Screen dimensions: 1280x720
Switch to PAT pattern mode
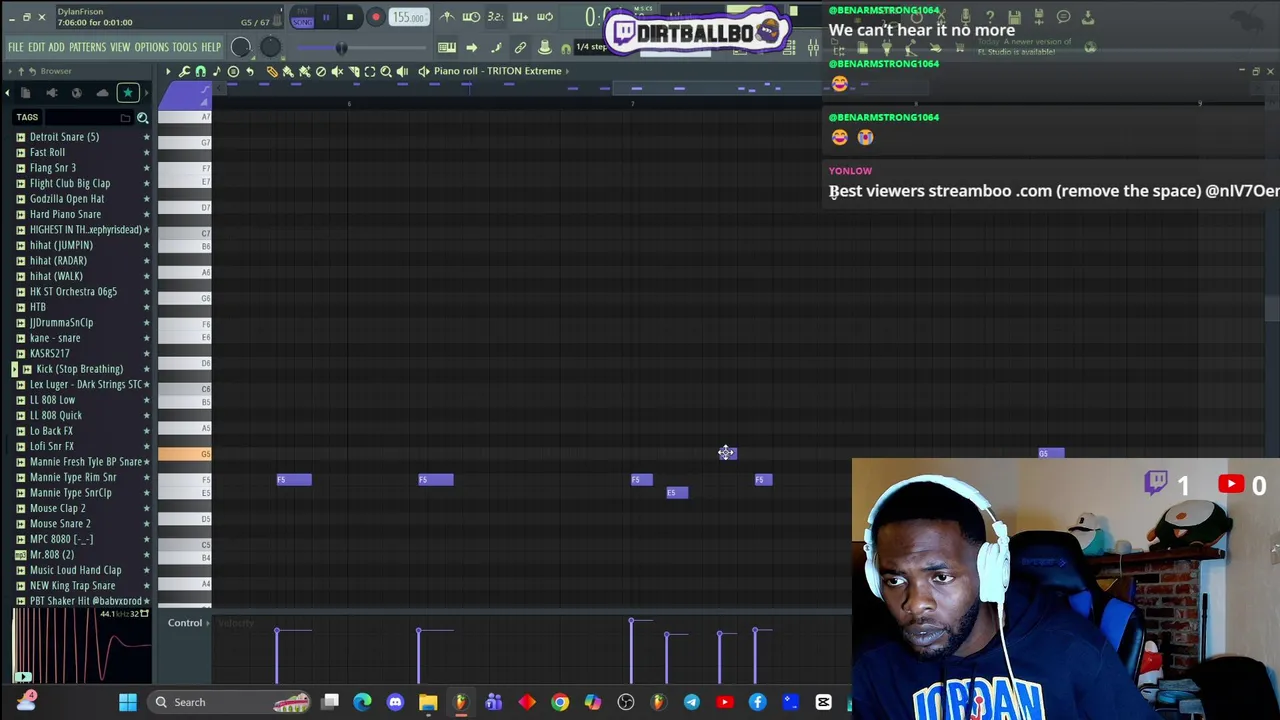coord(302,11)
